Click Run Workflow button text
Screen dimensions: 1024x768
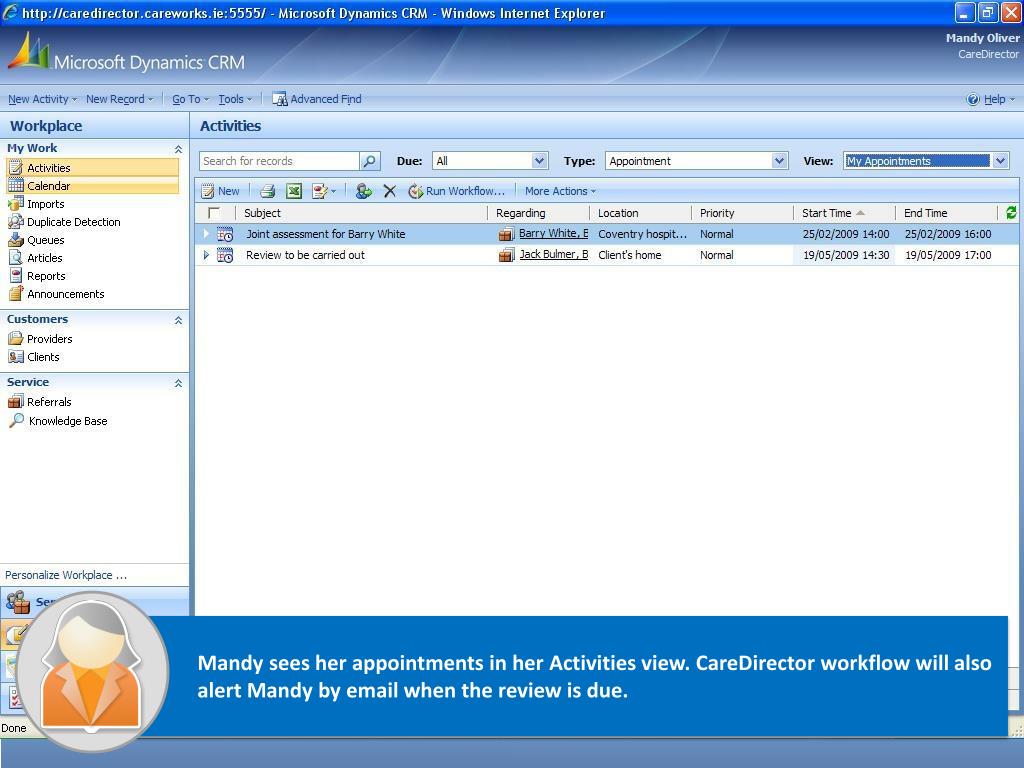[465, 191]
